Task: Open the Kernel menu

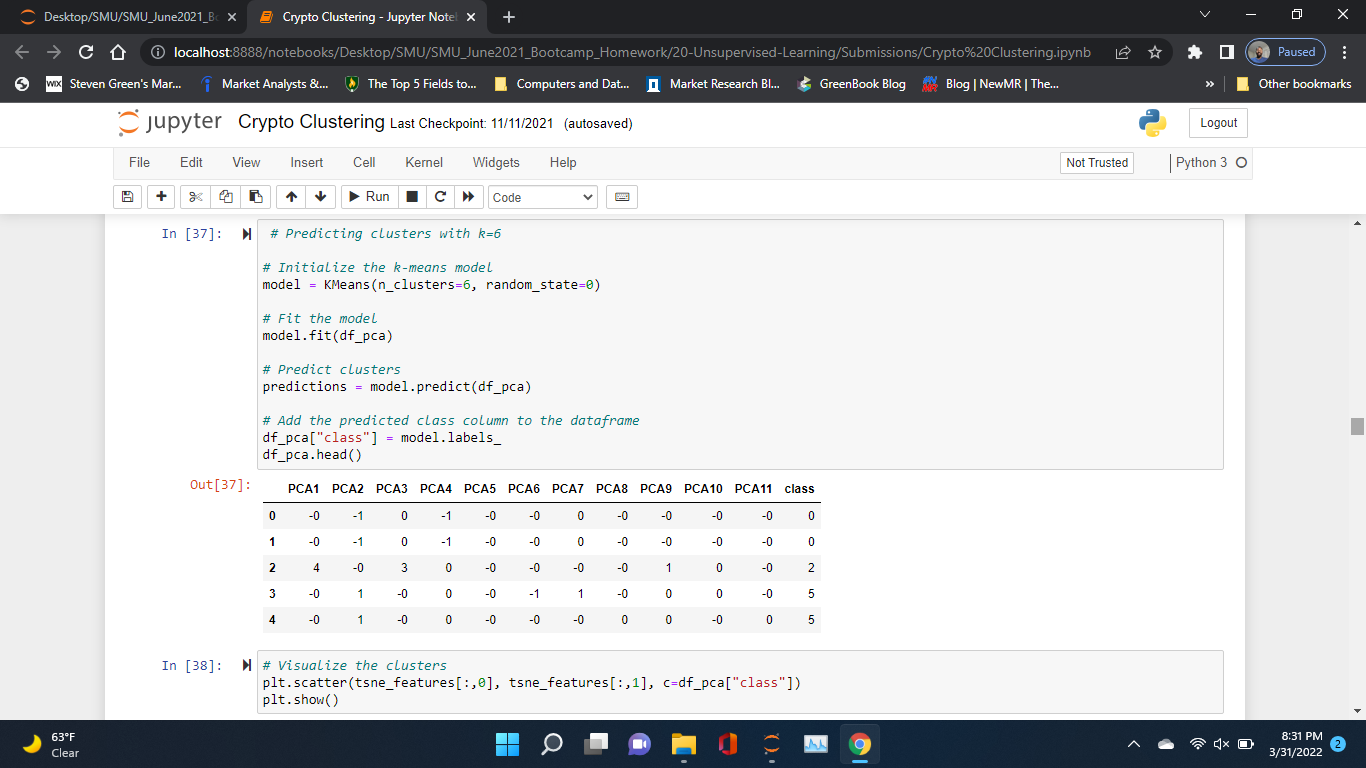Action: pyautogui.click(x=424, y=162)
